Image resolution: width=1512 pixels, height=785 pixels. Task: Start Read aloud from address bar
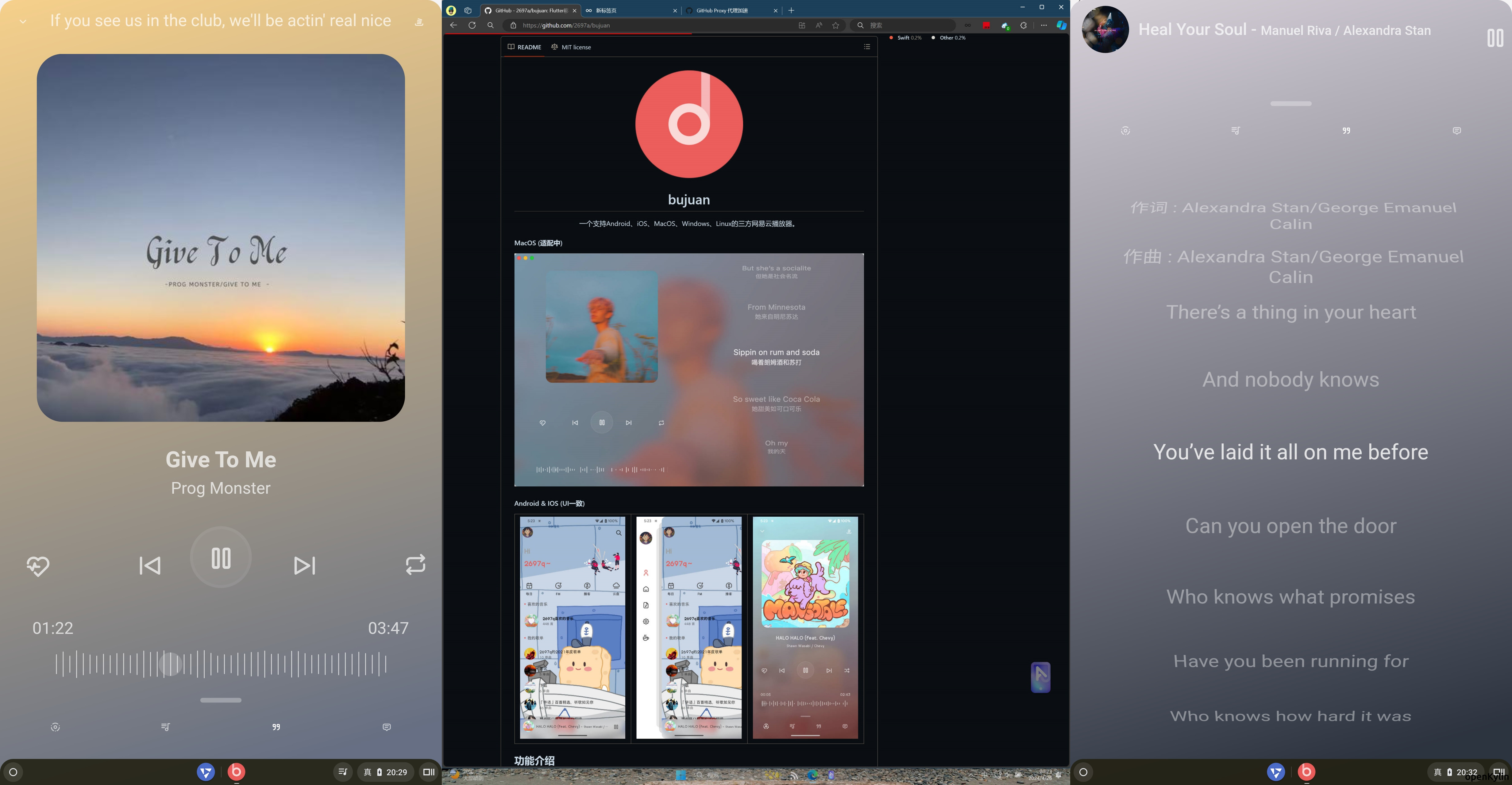(x=819, y=25)
